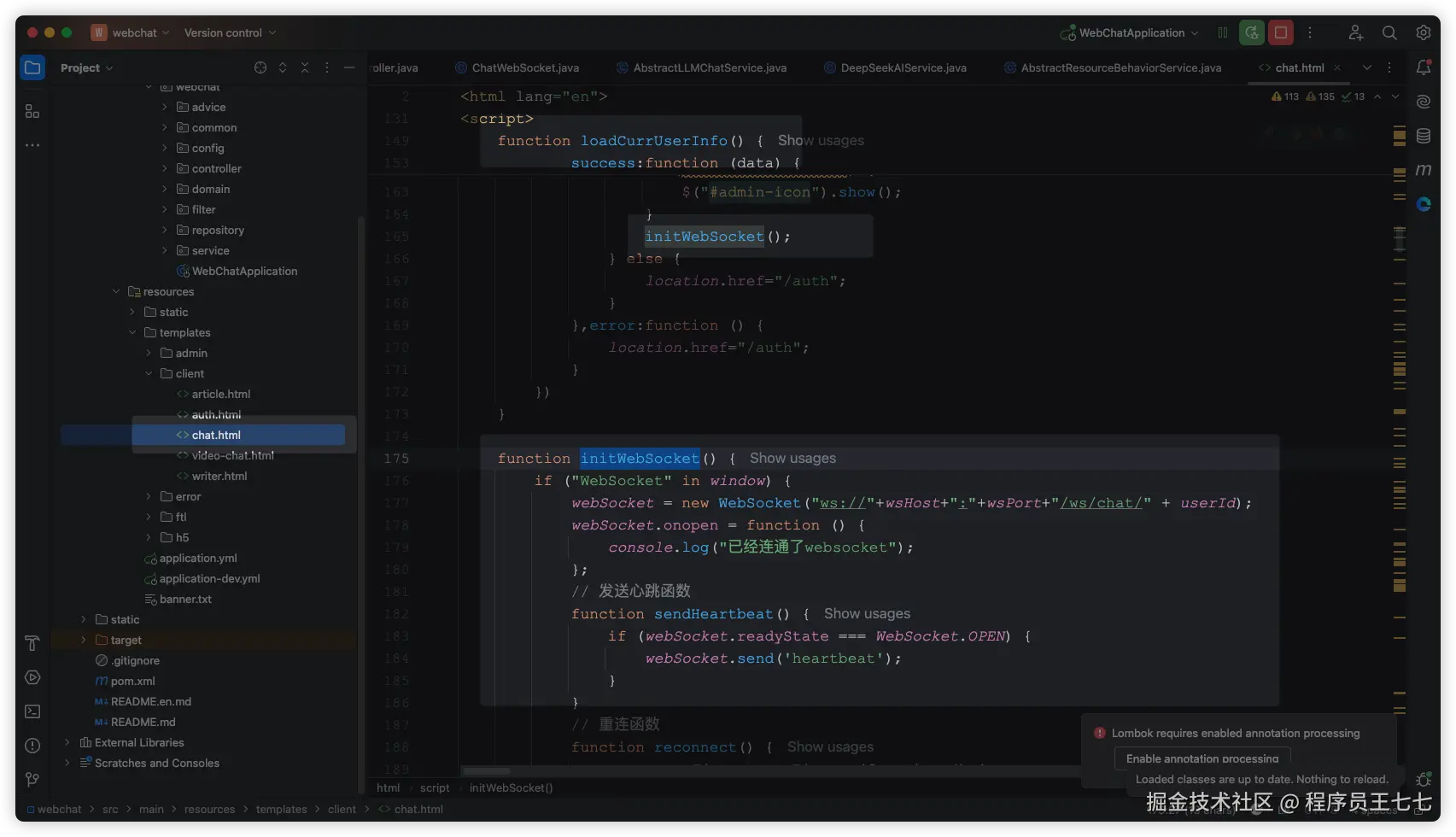Click the Stop application red button
1456x837 pixels.
pyautogui.click(x=1280, y=33)
